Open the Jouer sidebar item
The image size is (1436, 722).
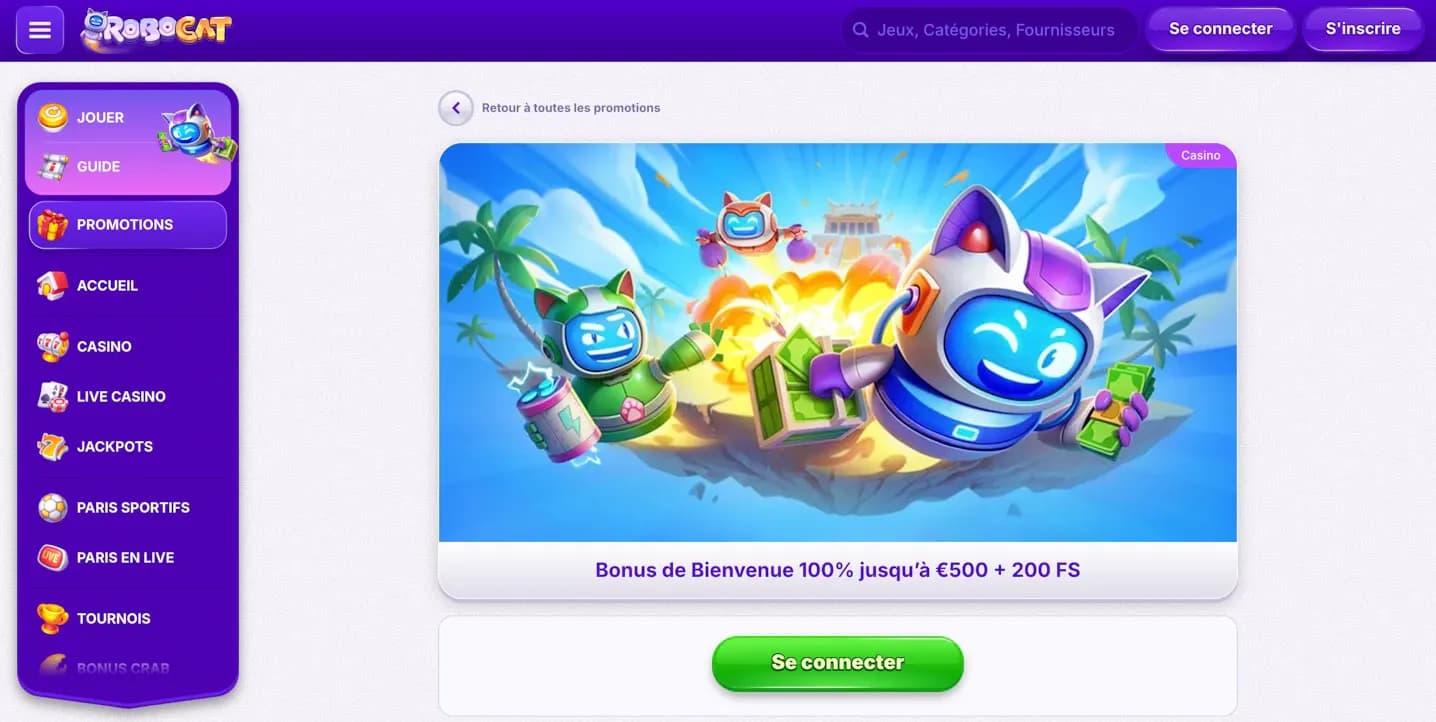(x=100, y=117)
